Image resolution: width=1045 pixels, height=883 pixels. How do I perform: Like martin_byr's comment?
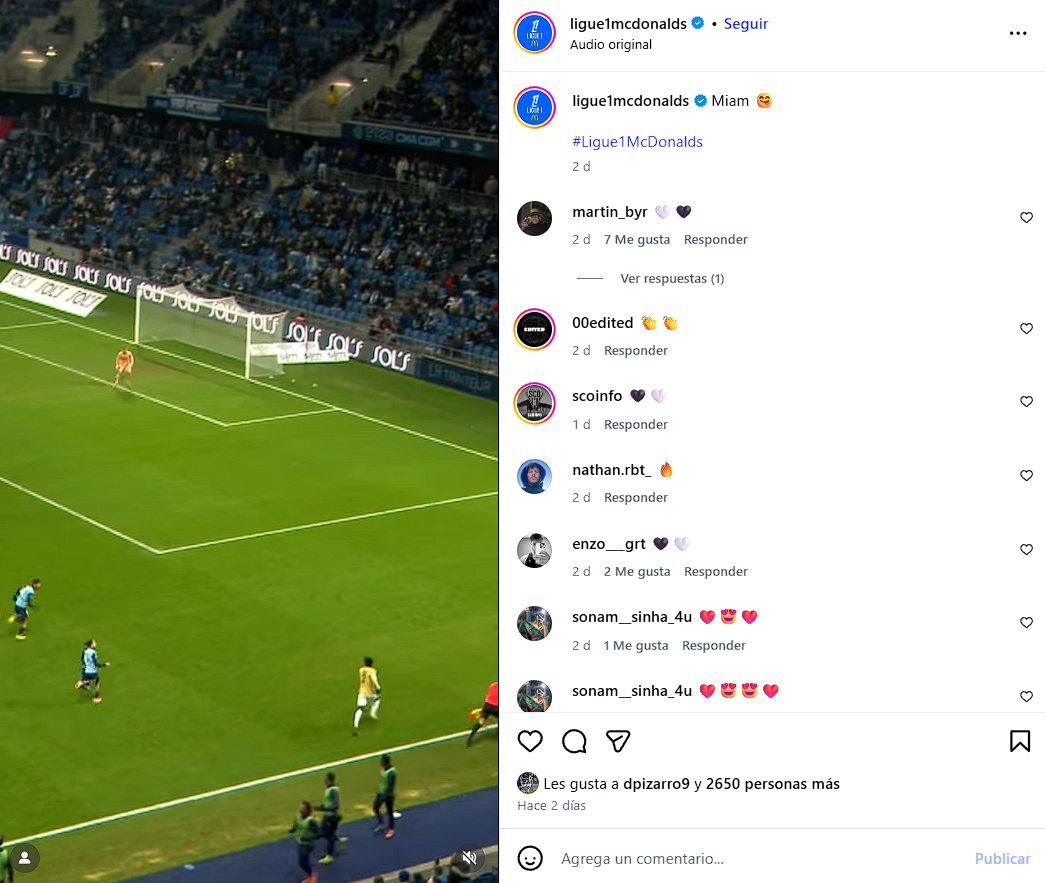point(1026,217)
